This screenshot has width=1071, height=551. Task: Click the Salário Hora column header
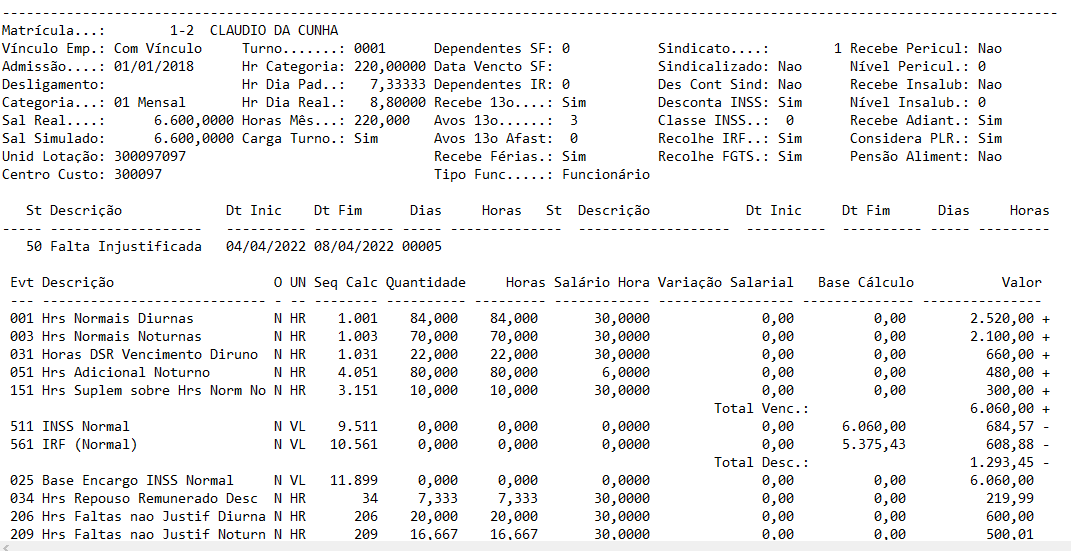tap(602, 283)
